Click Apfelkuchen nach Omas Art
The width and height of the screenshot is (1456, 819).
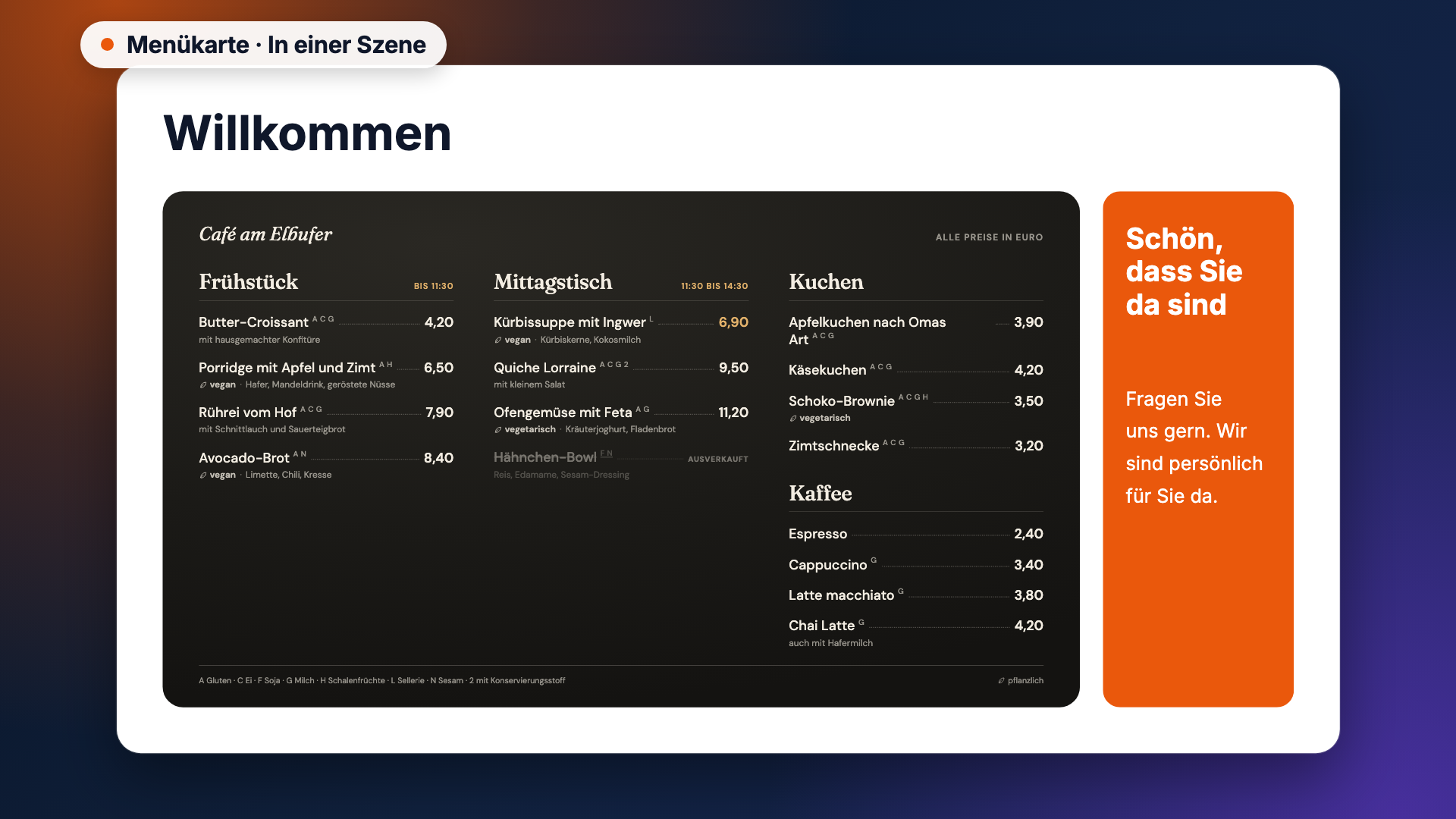pyautogui.click(x=867, y=331)
